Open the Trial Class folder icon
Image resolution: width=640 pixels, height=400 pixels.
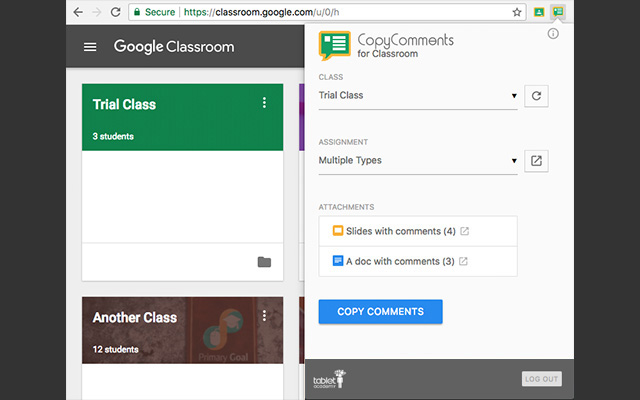(x=264, y=262)
